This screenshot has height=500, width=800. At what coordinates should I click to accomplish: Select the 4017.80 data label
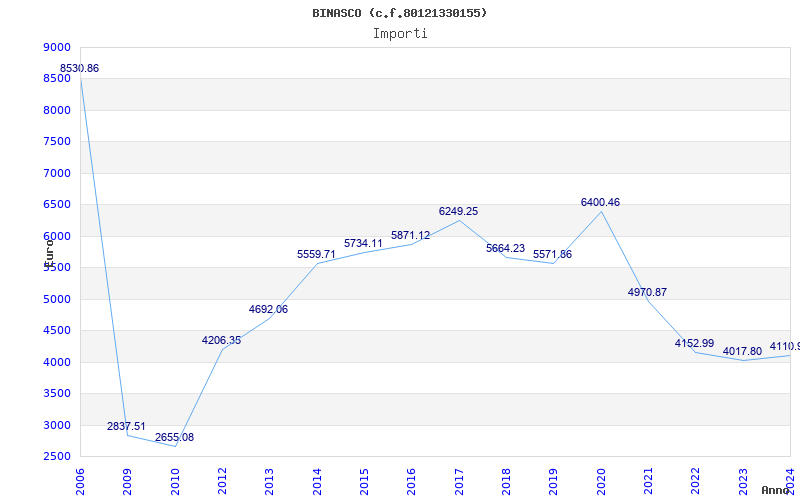click(x=742, y=351)
